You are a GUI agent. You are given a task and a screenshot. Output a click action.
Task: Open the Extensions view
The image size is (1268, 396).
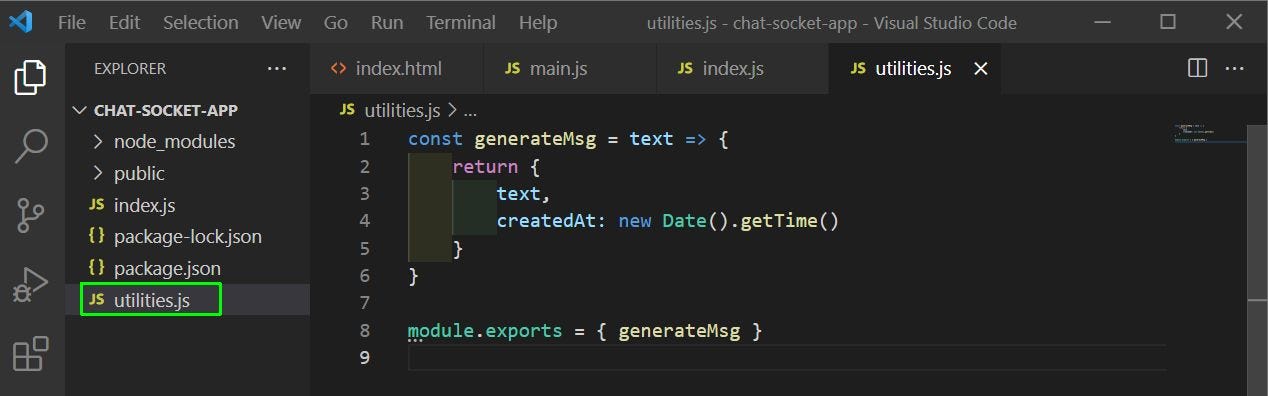tap(31, 354)
